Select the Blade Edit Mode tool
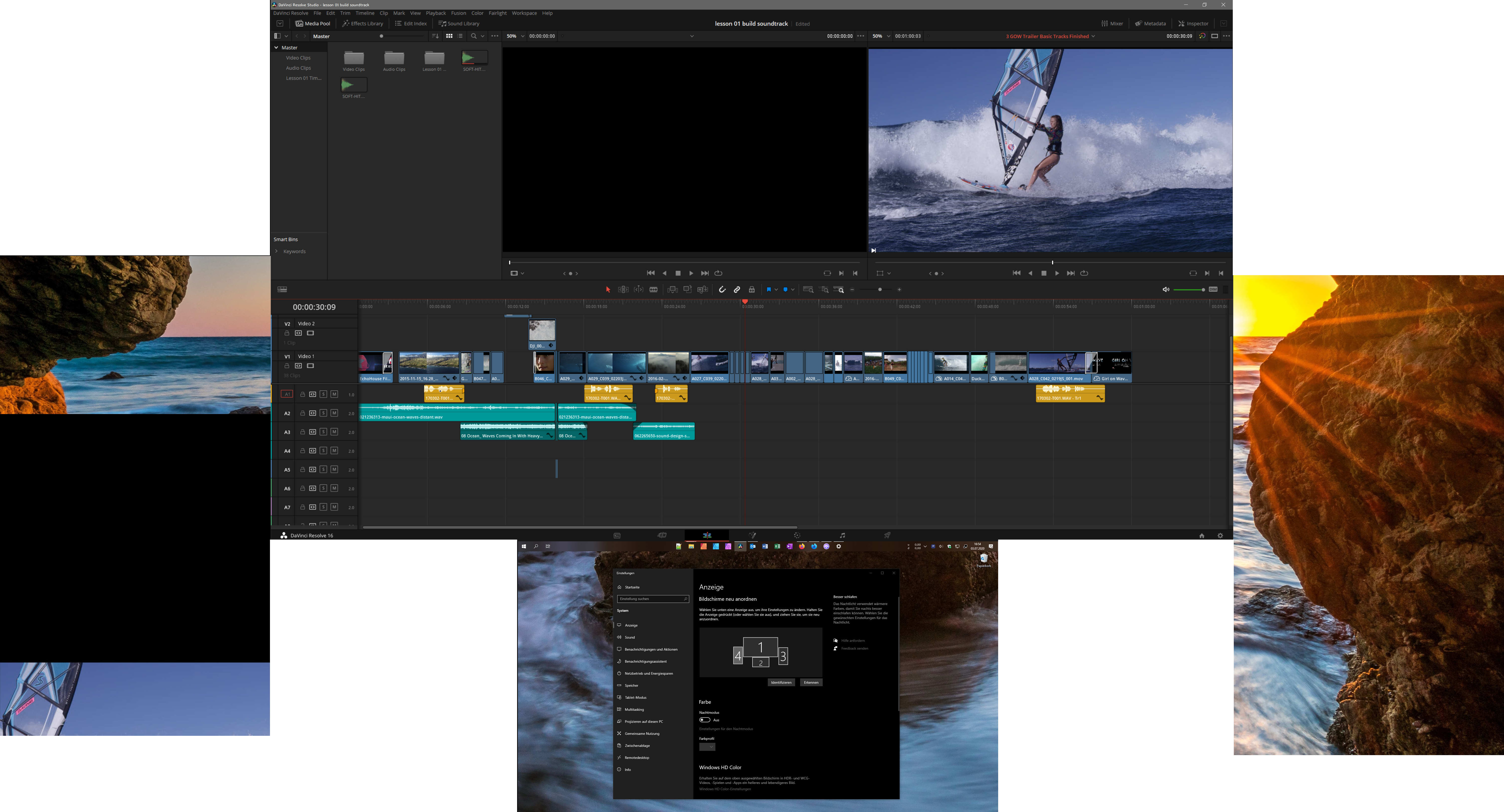The image size is (1504, 812). coord(653,289)
